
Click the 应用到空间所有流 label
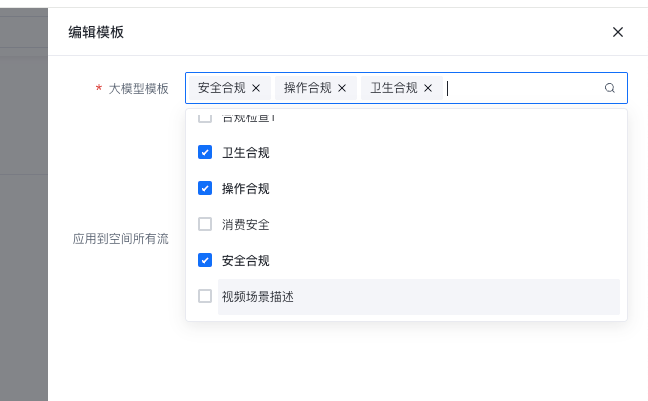pyautogui.click(x=121, y=240)
